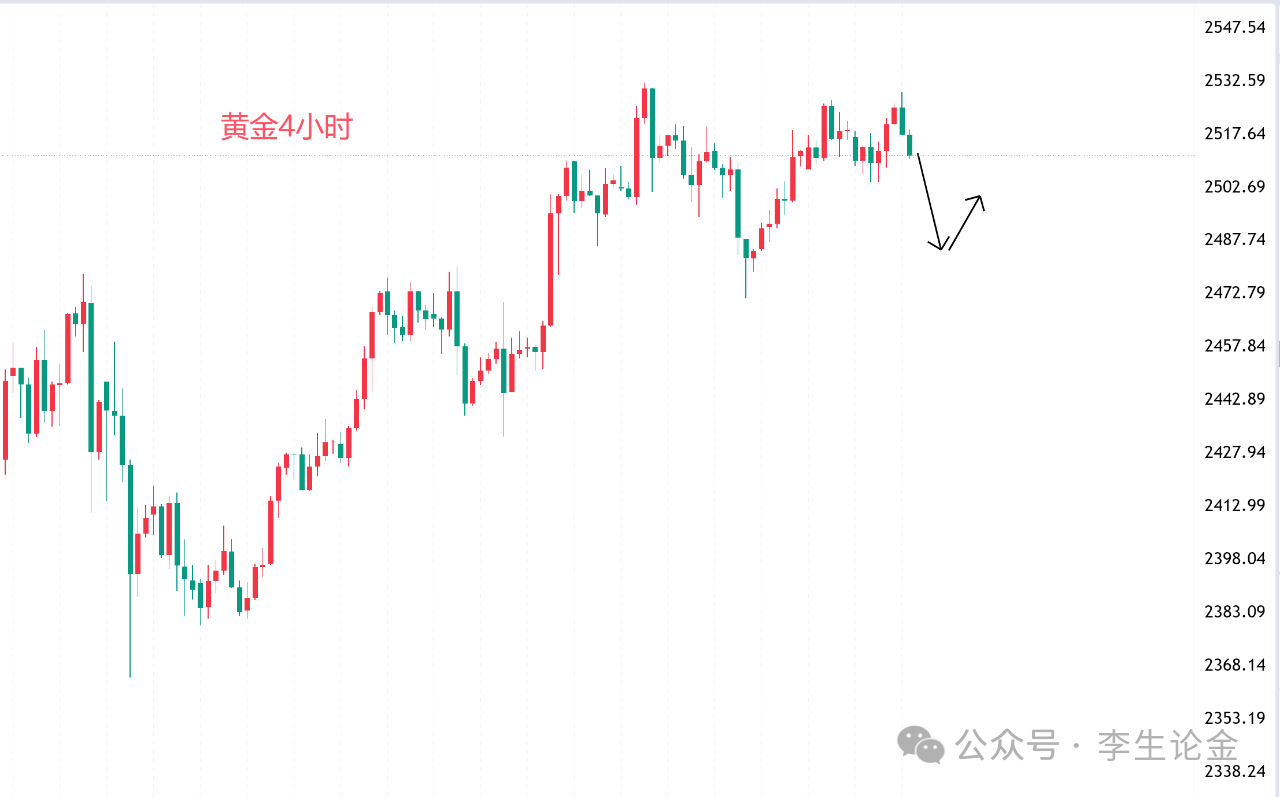Select the 2547.54 price axis label

pos(1234,27)
